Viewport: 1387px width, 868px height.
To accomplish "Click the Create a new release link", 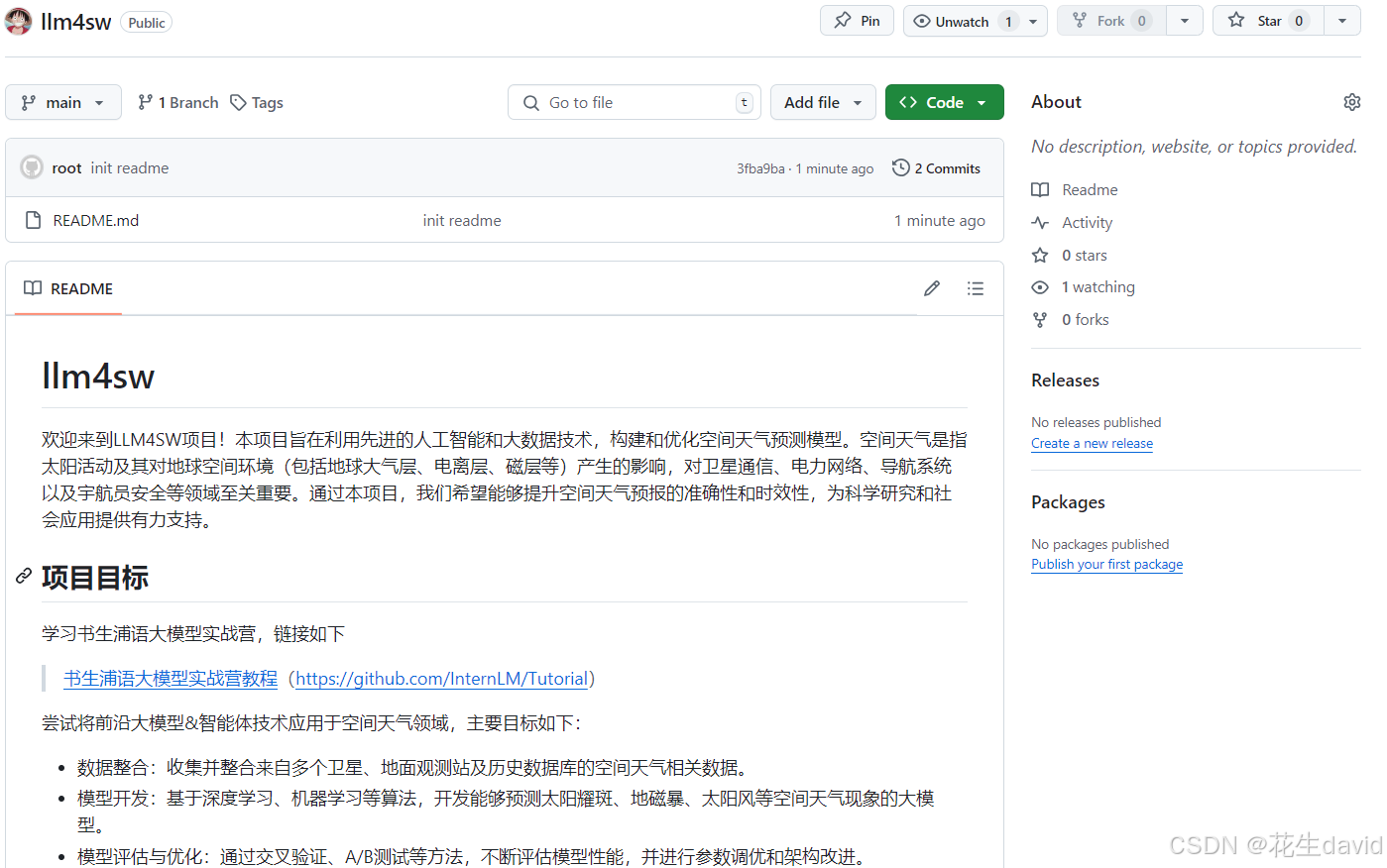I will click(x=1092, y=443).
